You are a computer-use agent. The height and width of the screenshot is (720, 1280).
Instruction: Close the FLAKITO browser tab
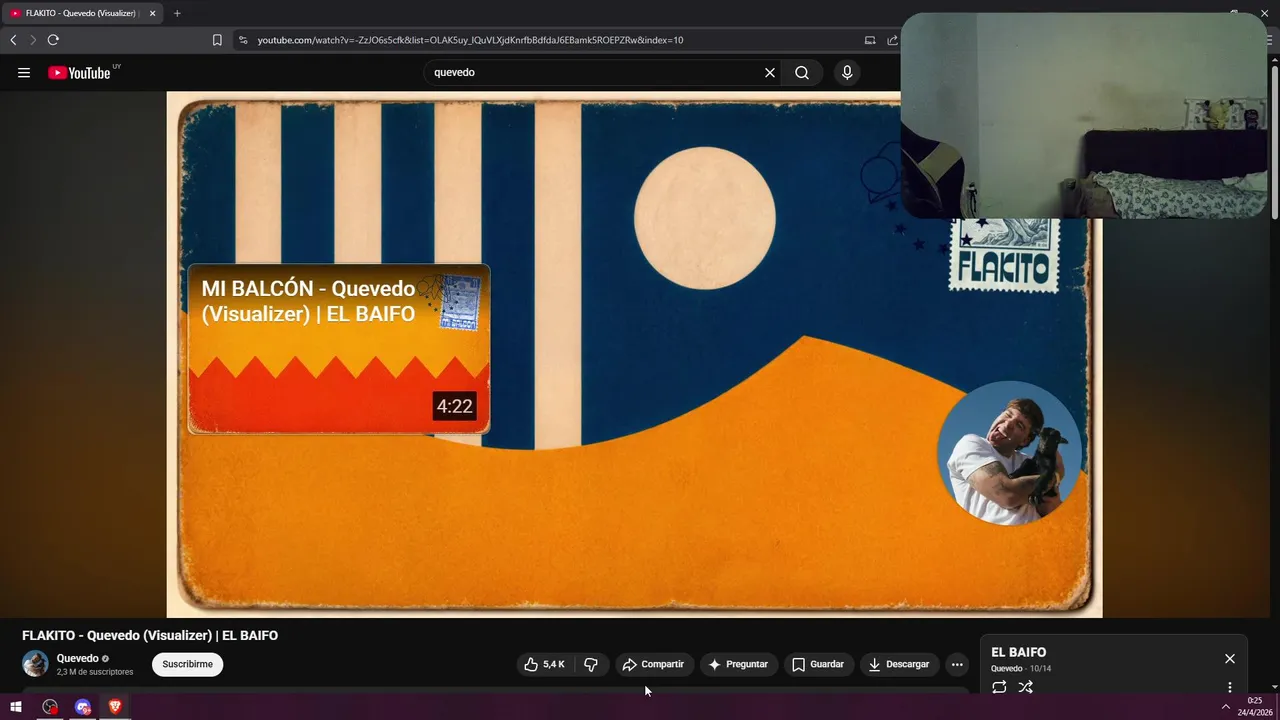pyautogui.click(x=153, y=13)
